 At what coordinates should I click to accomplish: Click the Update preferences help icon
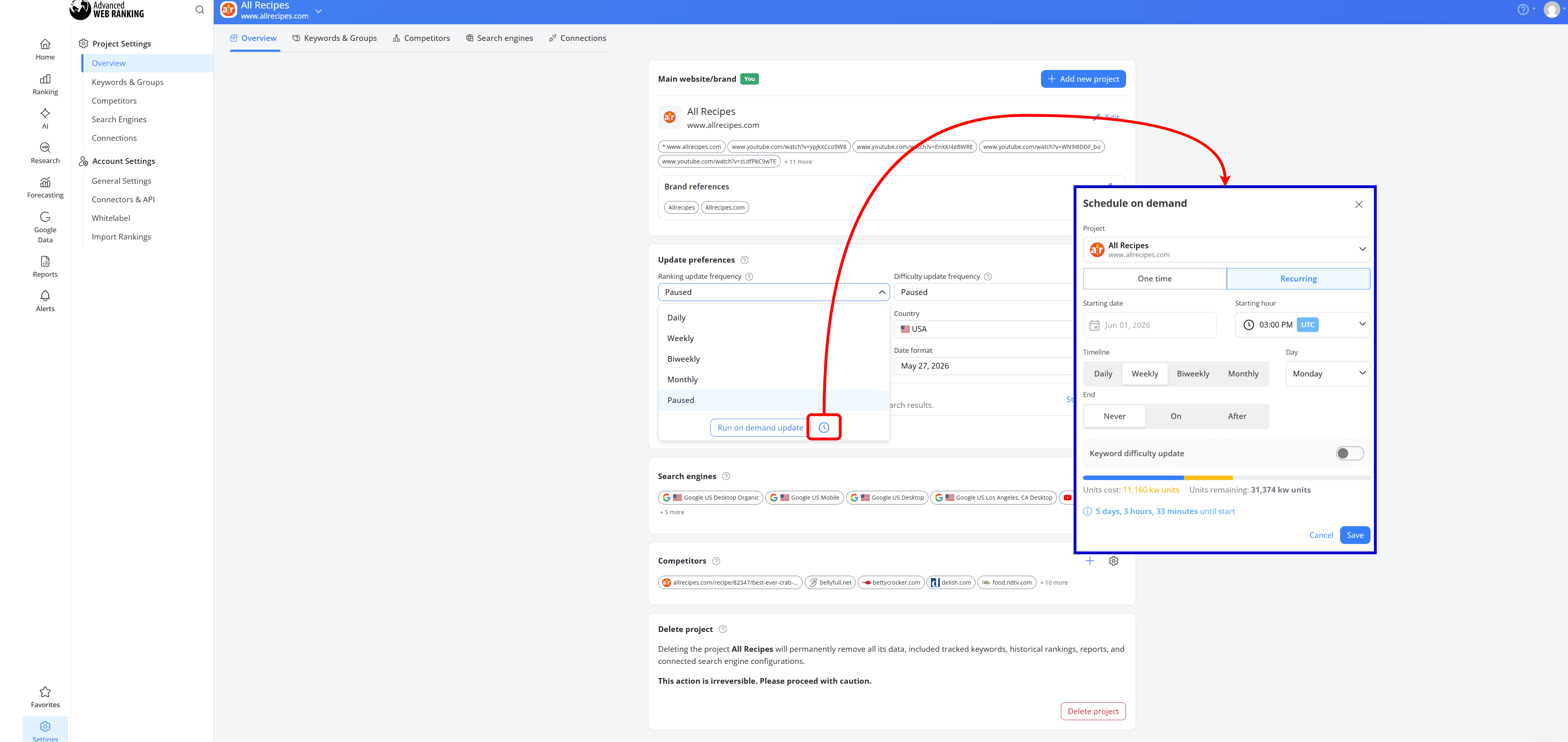click(x=744, y=260)
